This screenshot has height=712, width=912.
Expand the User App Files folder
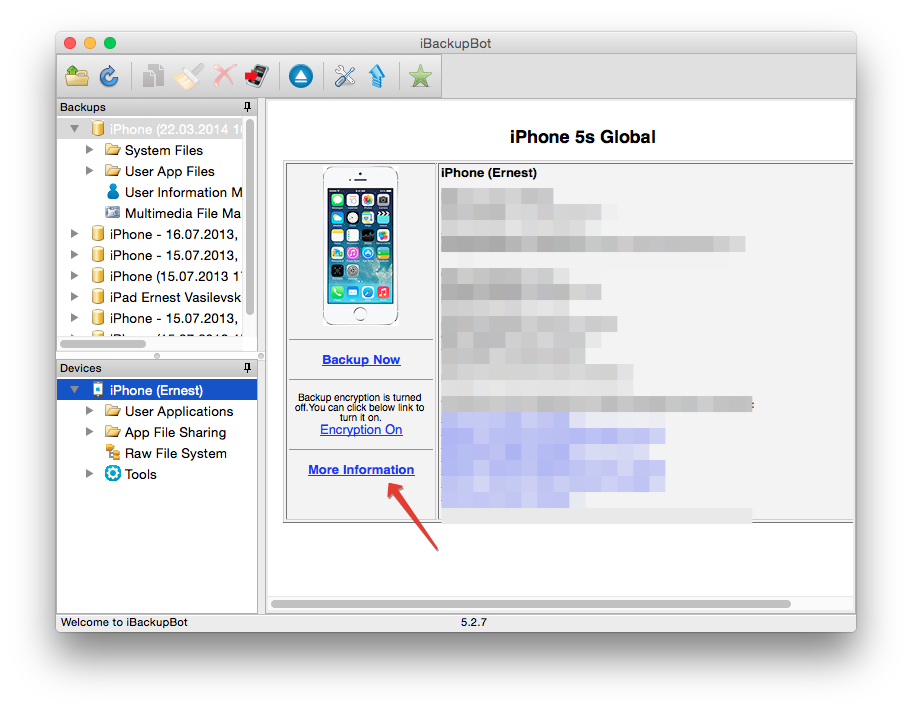coord(90,171)
